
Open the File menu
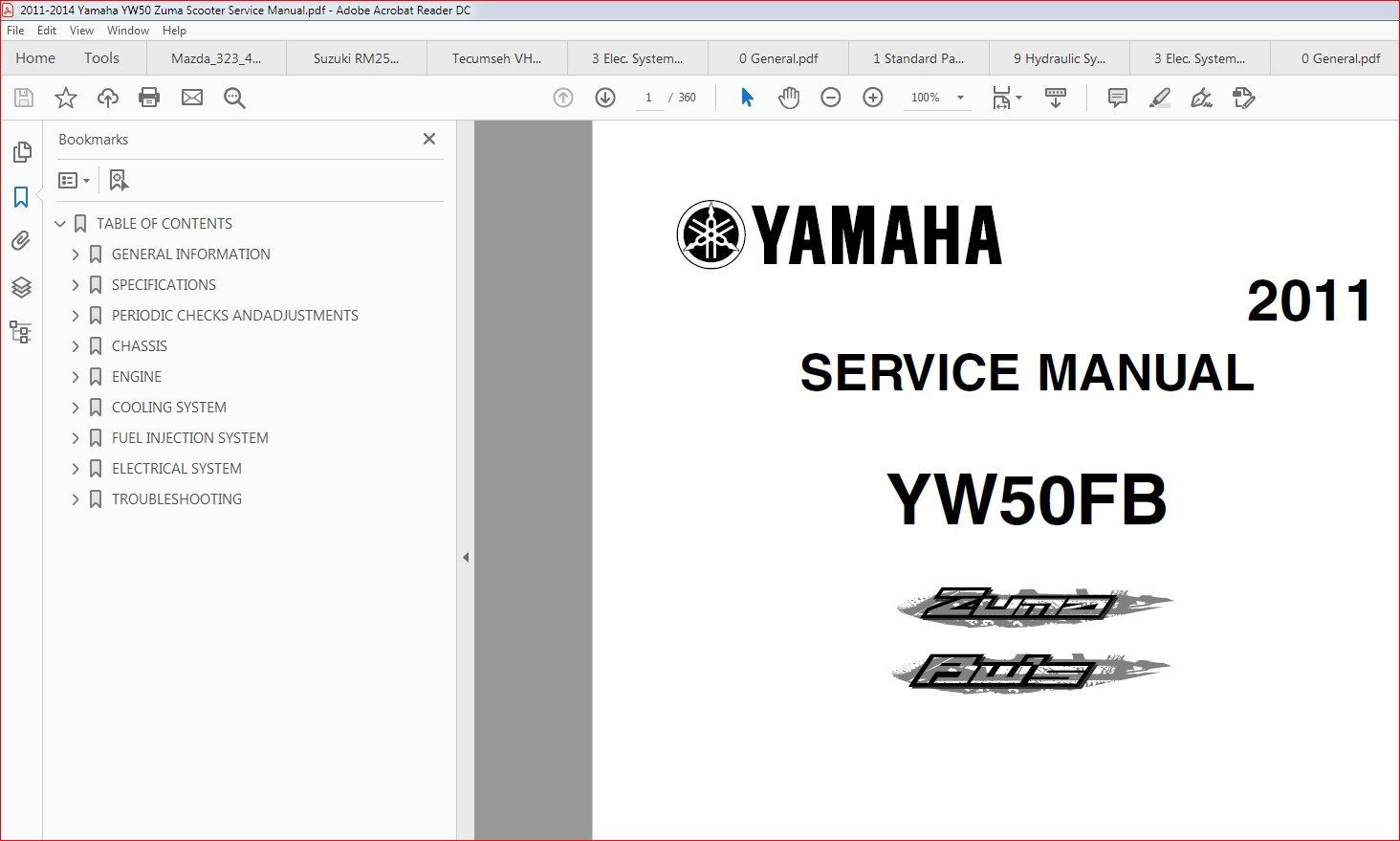point(15,31)
